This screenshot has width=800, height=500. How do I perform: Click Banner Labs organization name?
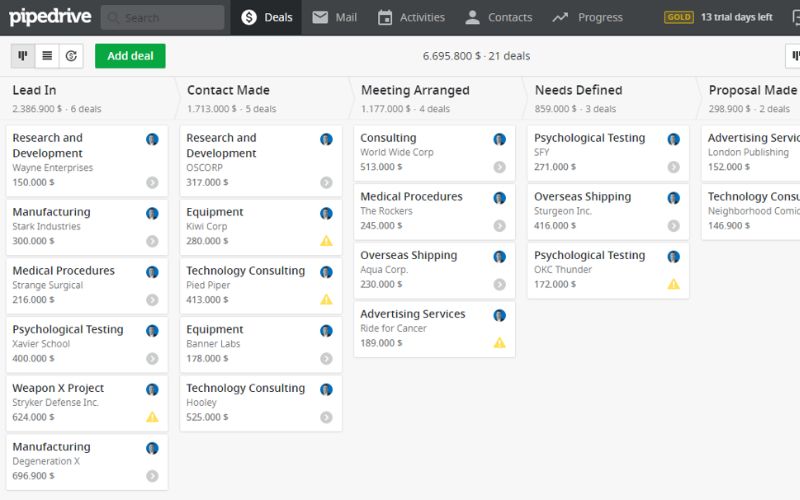pos(213,344)
